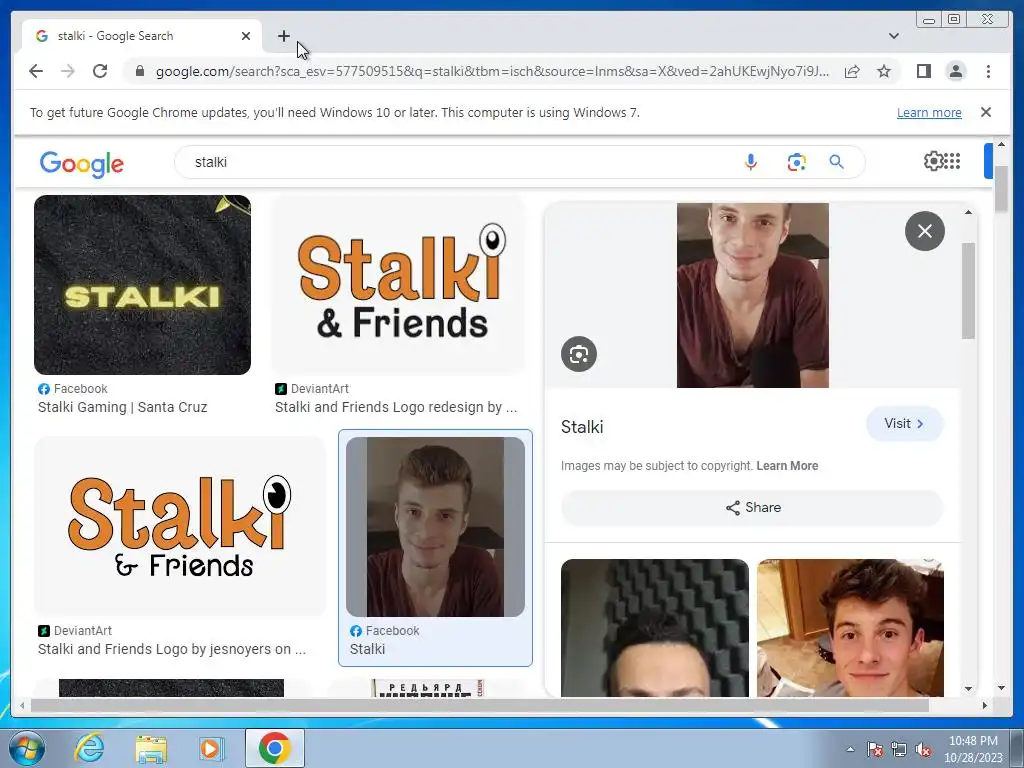Viewport: 1024px width, 768px height.
Task: Click Chrome taskbar button
Action: pos(275,748)
